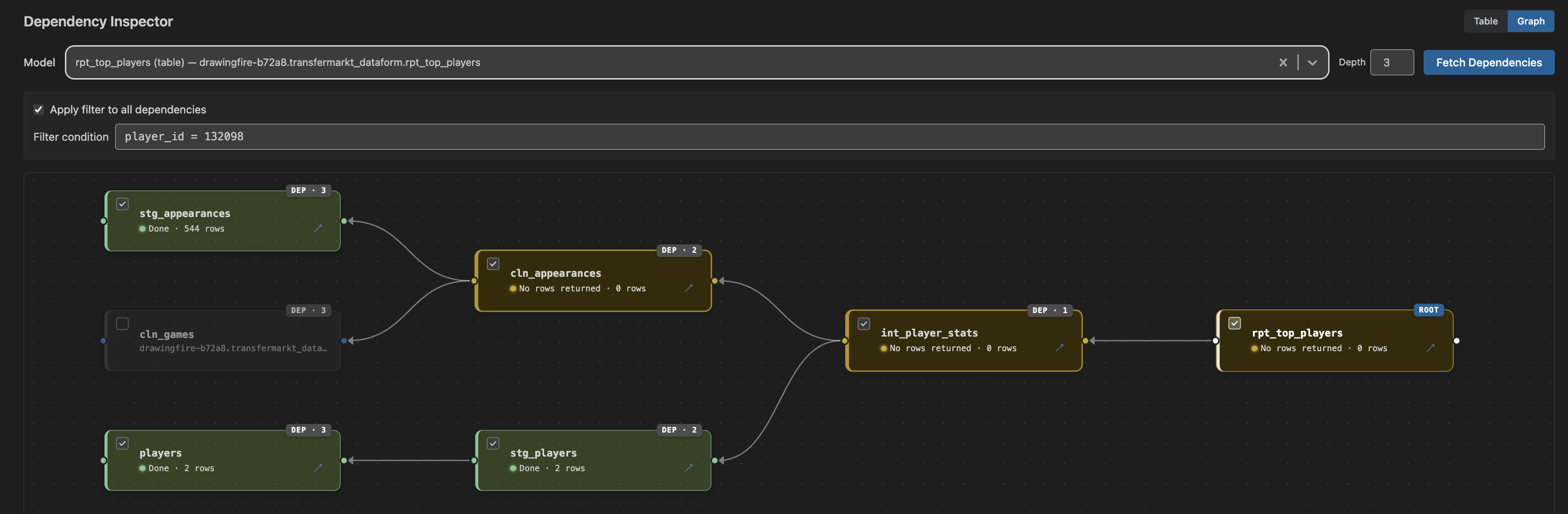Image resolution: width=1568 pixels, height=514 pixels.
Task: Click 'No rows returned' status in rpt_top_players
Action: click(x=1301, y=348)
